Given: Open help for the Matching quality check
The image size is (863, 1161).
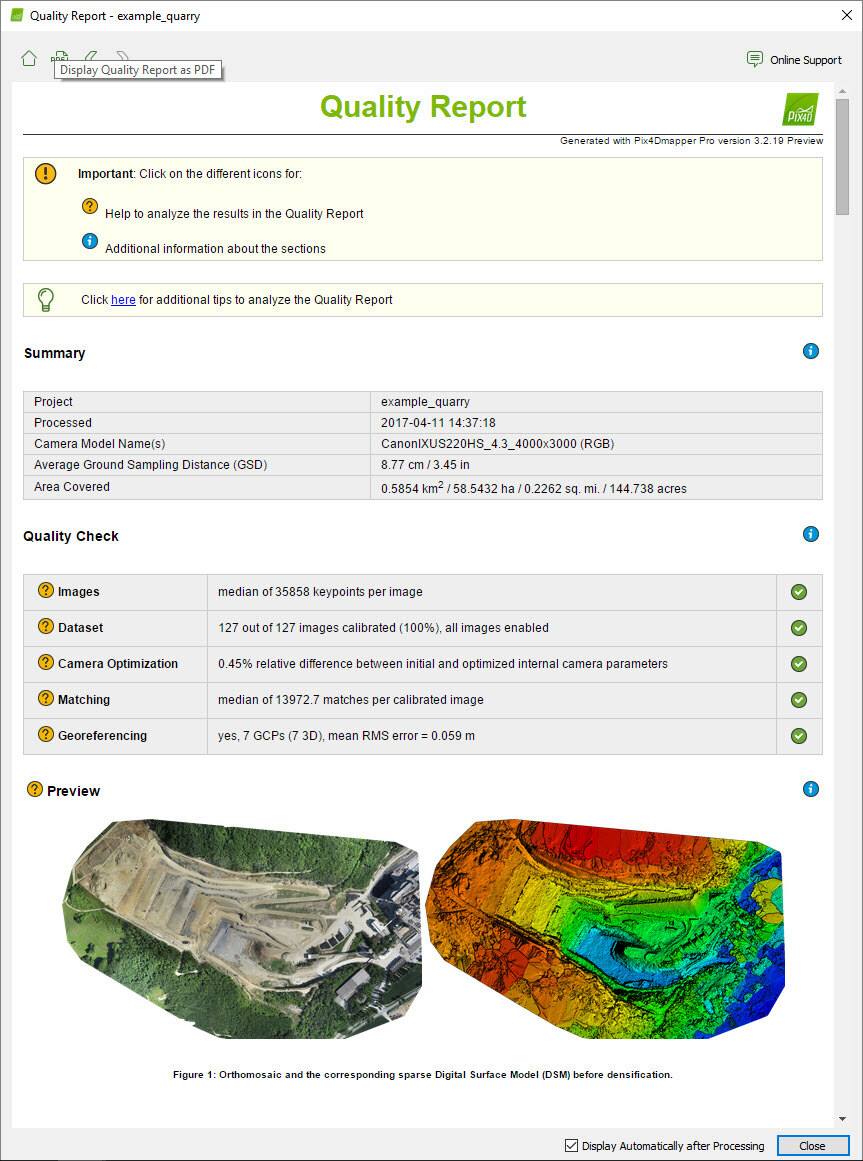Looking at the screenshot, I should click(45, 699).
